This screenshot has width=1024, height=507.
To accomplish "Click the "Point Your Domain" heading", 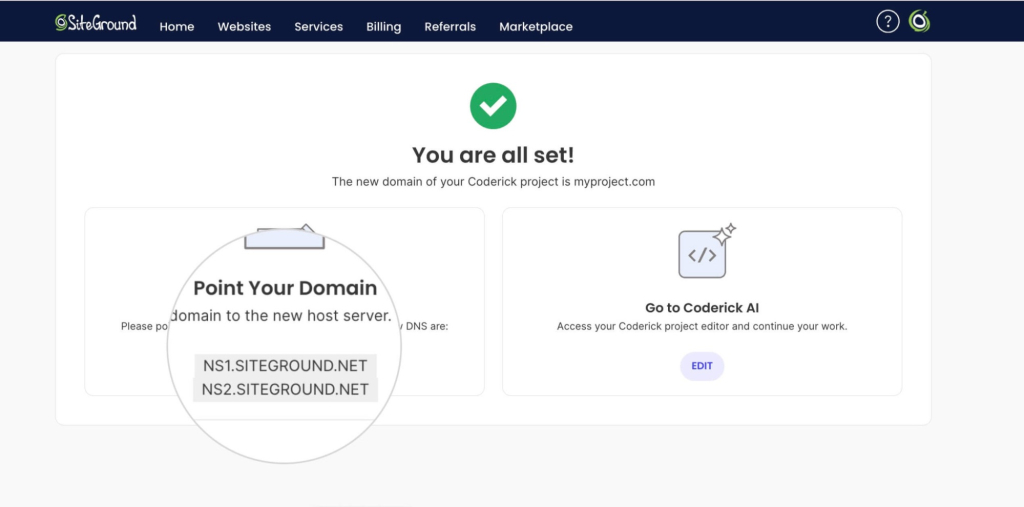I will point(285,288).
